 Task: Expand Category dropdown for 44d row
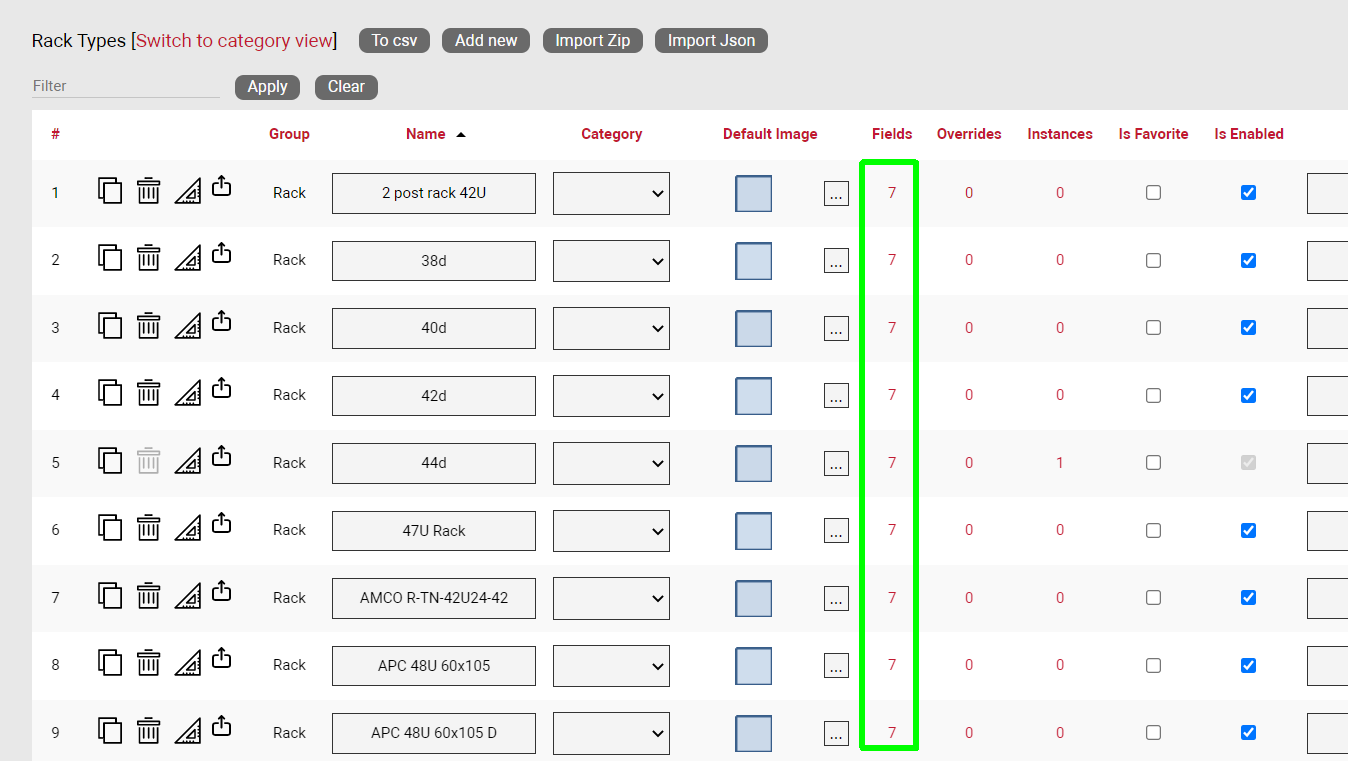click(611, 463)
